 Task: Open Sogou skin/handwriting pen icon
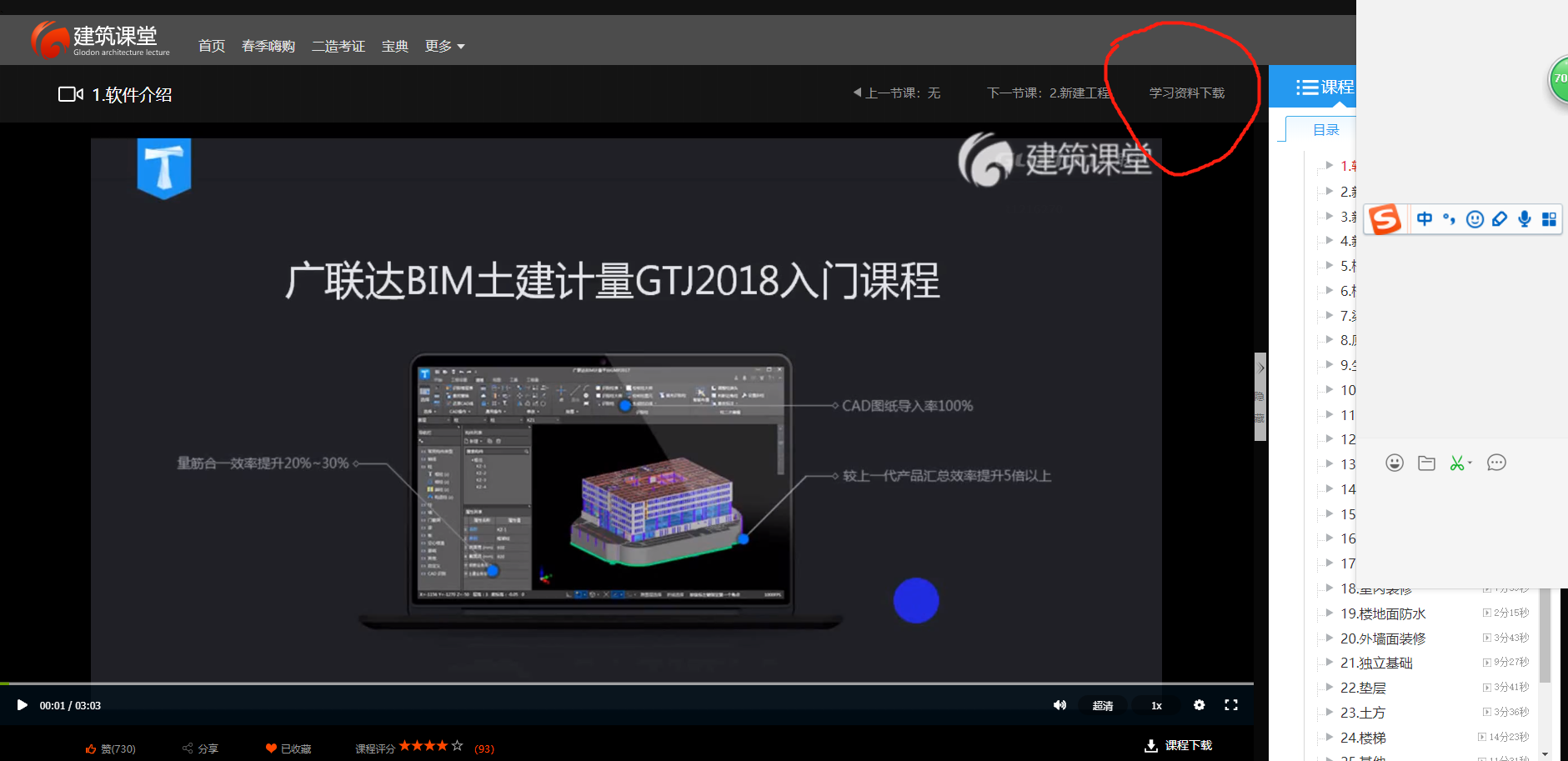click(x=1500, y=218)
